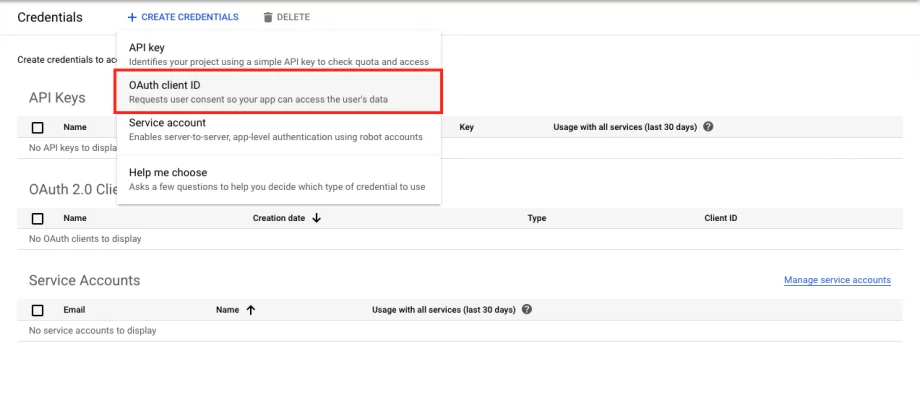Viewport: 920px width, 408px height.
Task: Tick the OAuth 2.0 Clients select-all checkbox
Action: click(x=38, y=218)
